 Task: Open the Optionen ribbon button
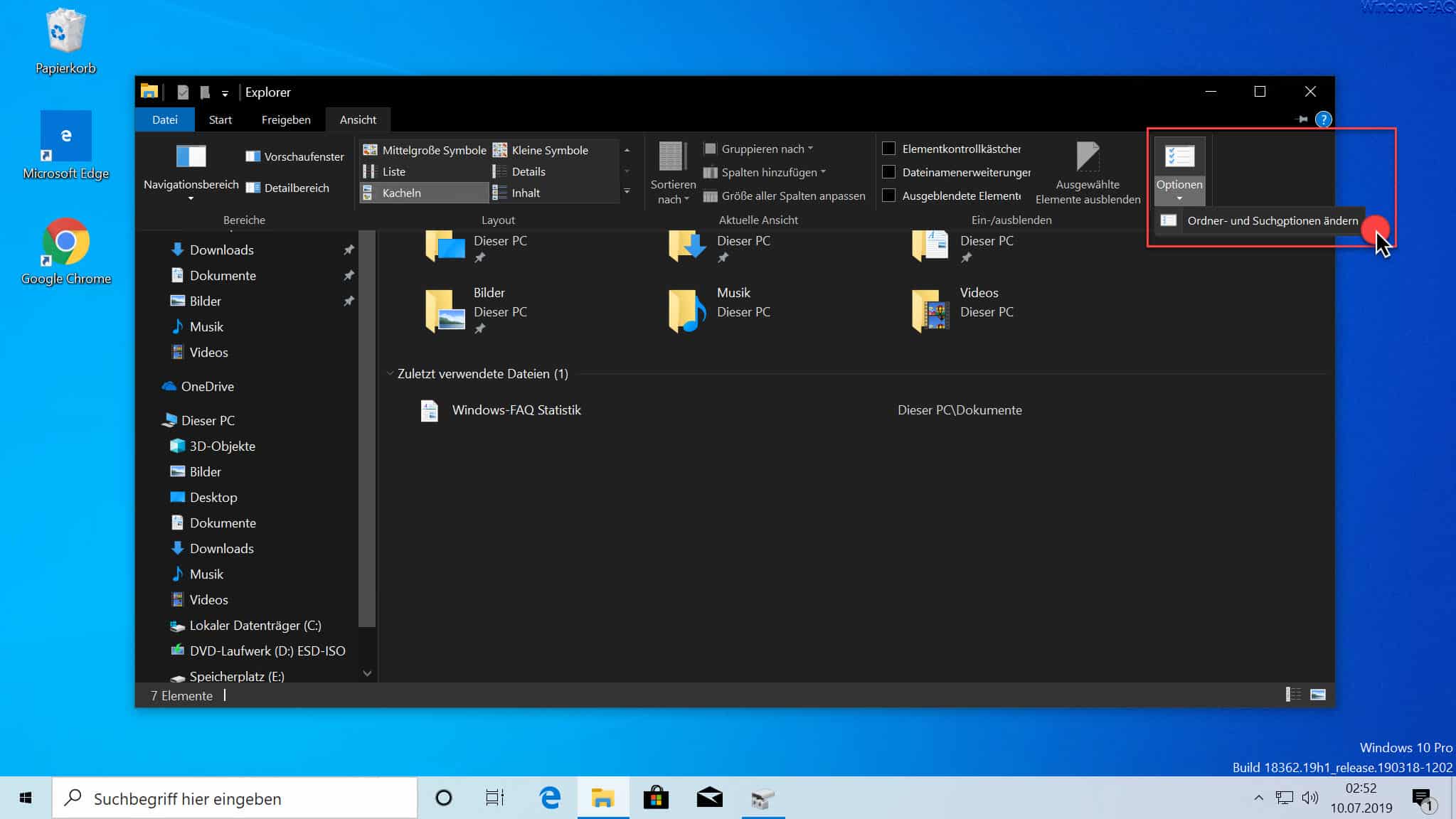click(1179, 170)
